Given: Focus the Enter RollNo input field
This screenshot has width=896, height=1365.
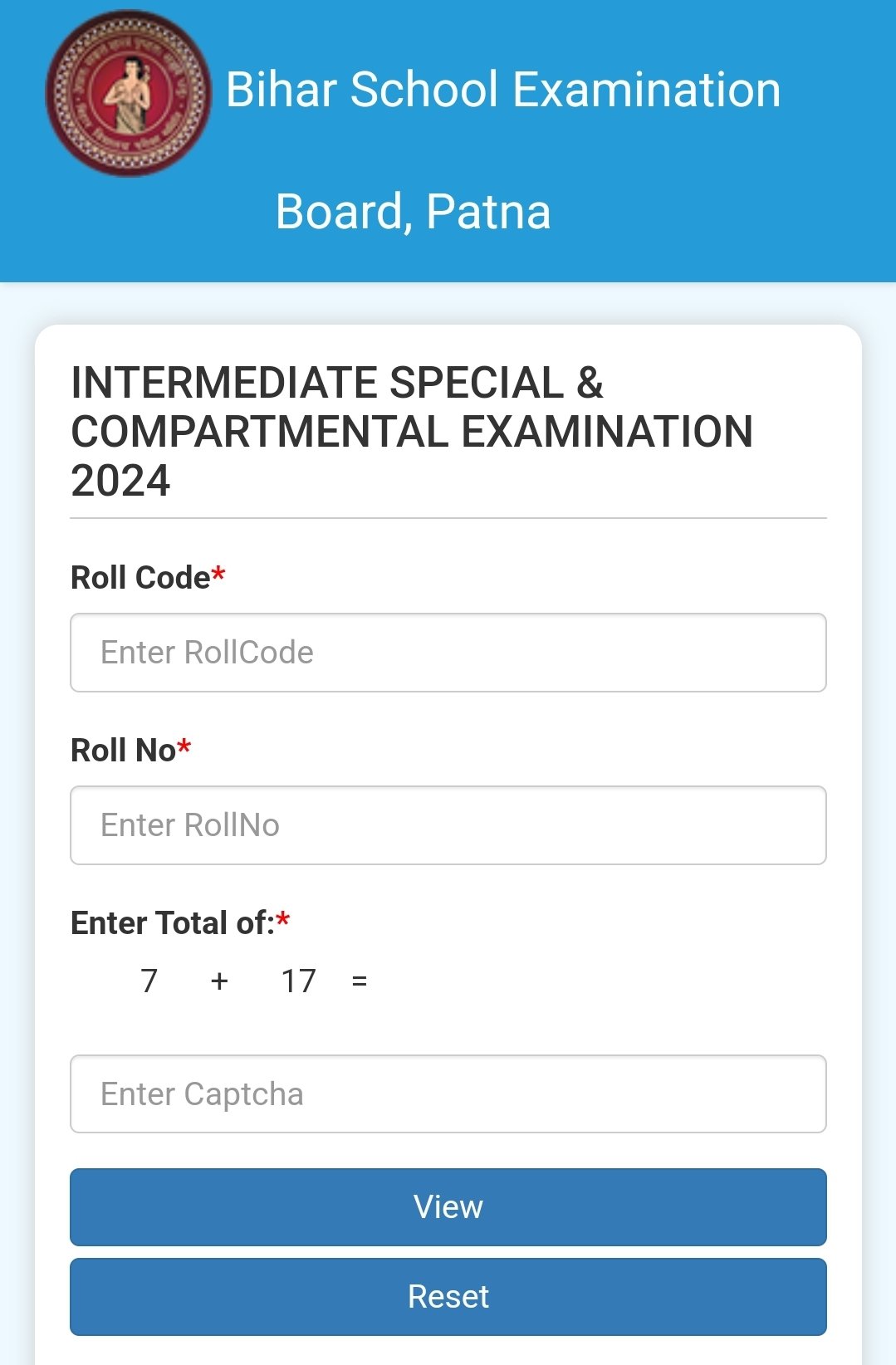Looking at the screenshot, I should click(448, 825).
